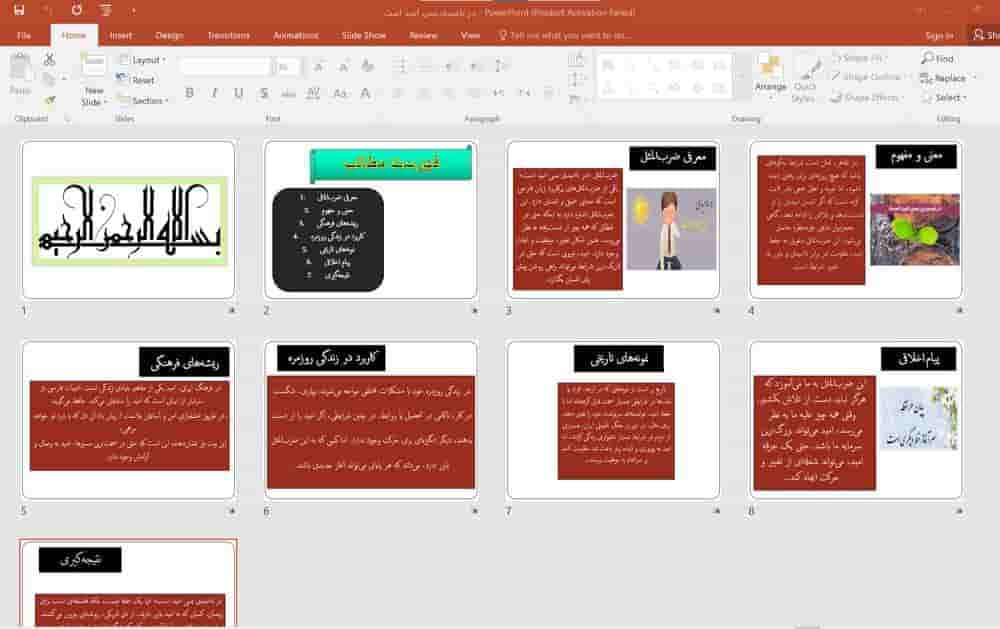1000x629 pixels.
Task: Select slide 6 thumbnail
Action: (x=371, y=419)
